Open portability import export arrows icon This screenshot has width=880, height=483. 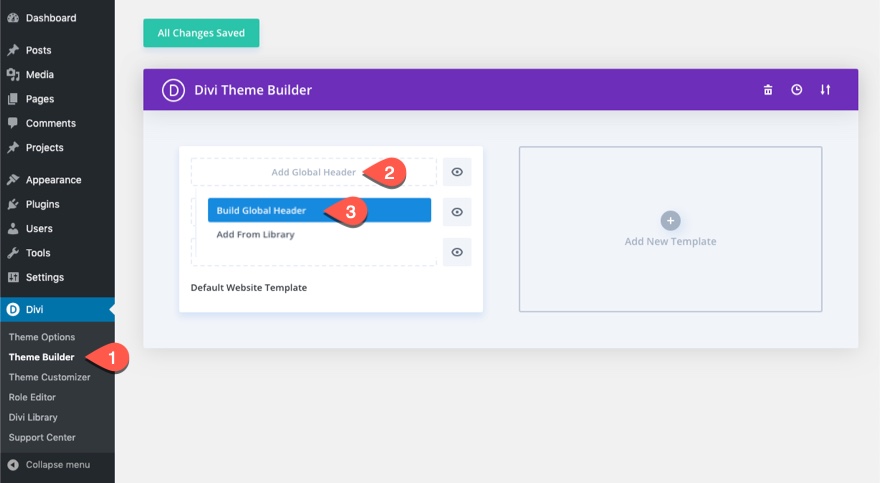click(825, 90)
